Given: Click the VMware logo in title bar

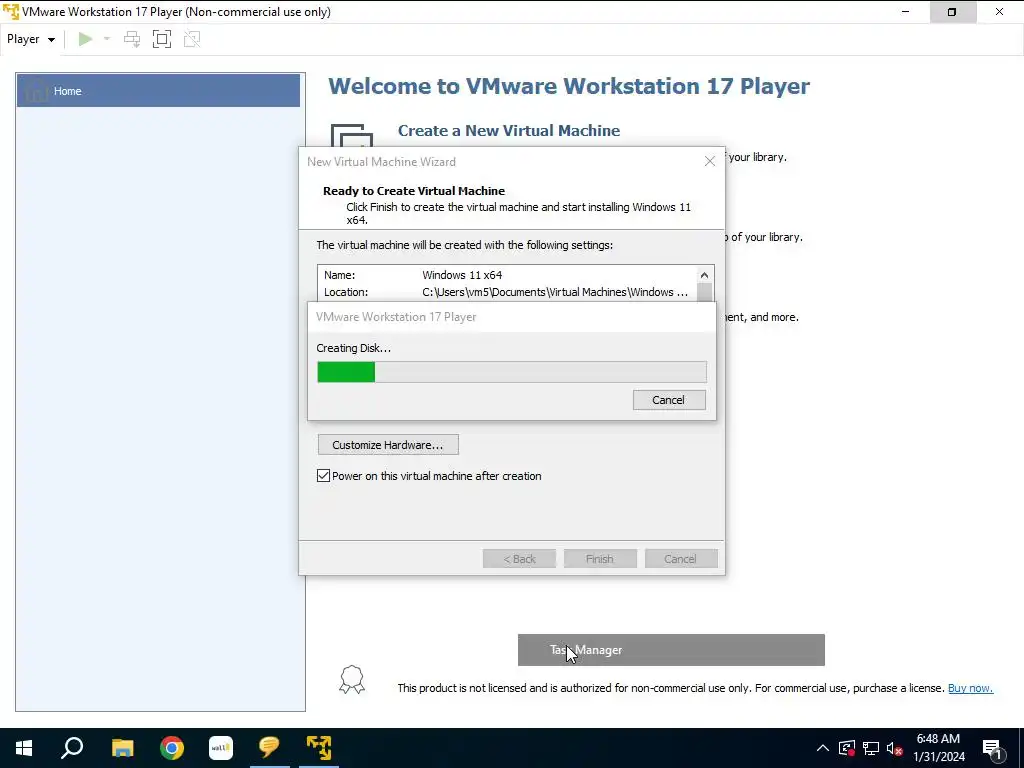Looking at the screenshot, I should click(x=10, y=12).
